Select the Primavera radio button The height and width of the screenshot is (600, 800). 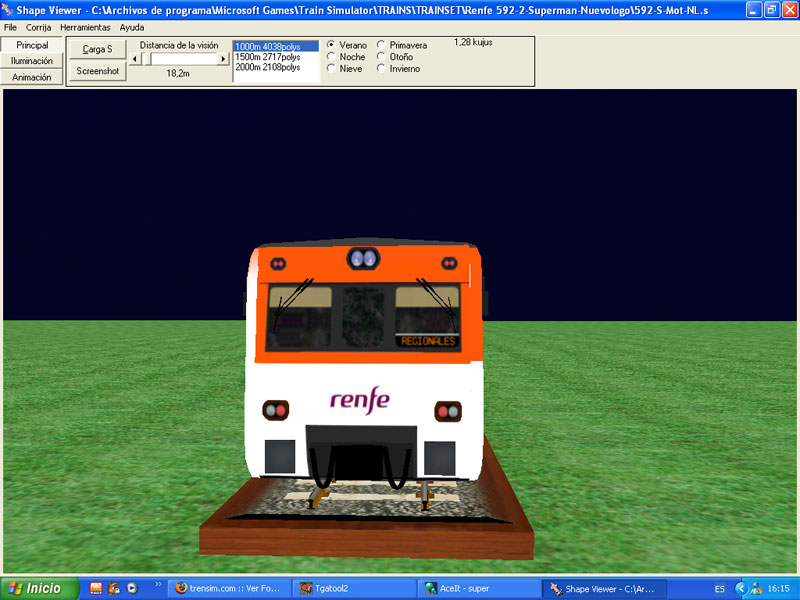pos(381,45)
